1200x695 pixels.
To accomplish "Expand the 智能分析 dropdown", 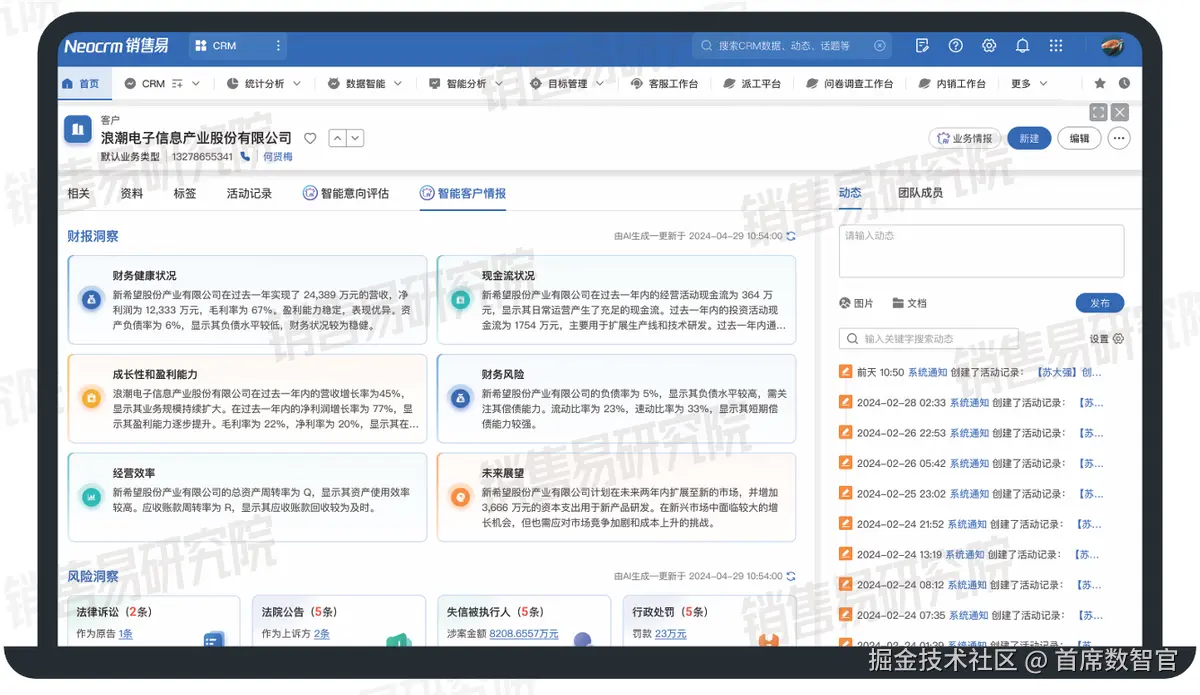I will [499, 84].
